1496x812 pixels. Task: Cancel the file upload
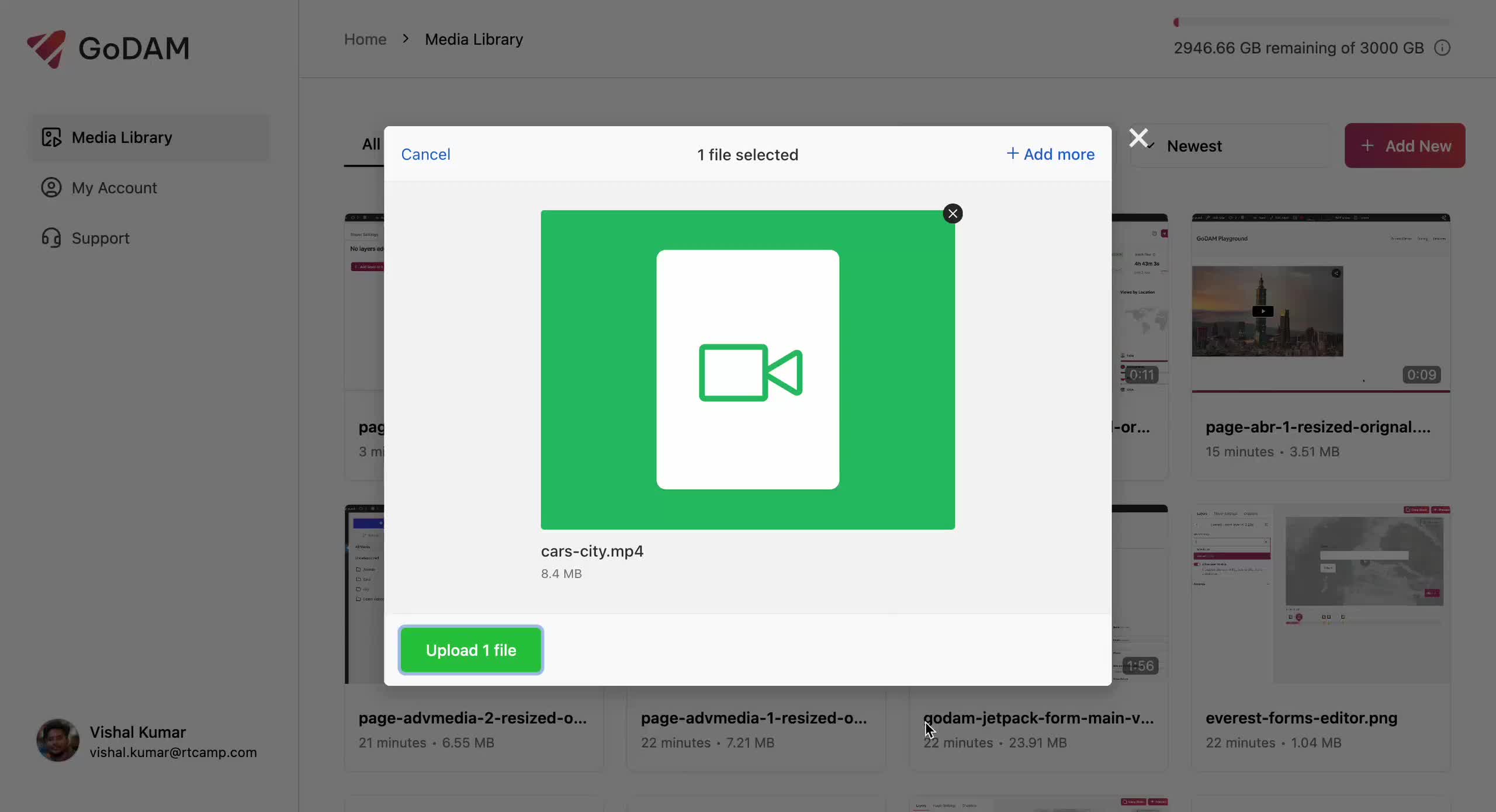click(425, 154)
